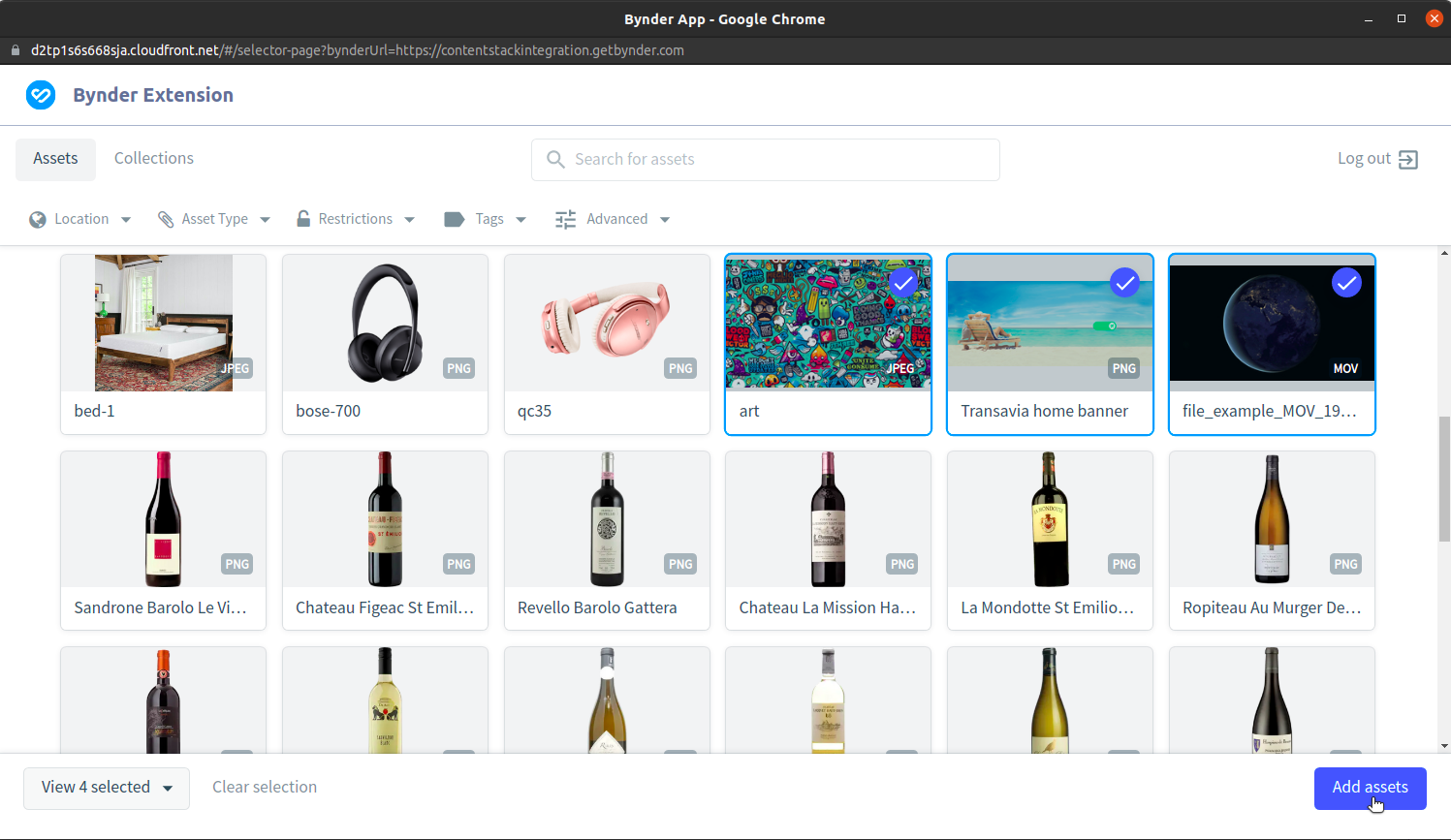Click Clear selection
This screenshot has height=840, width=1451.
[265, 788]
